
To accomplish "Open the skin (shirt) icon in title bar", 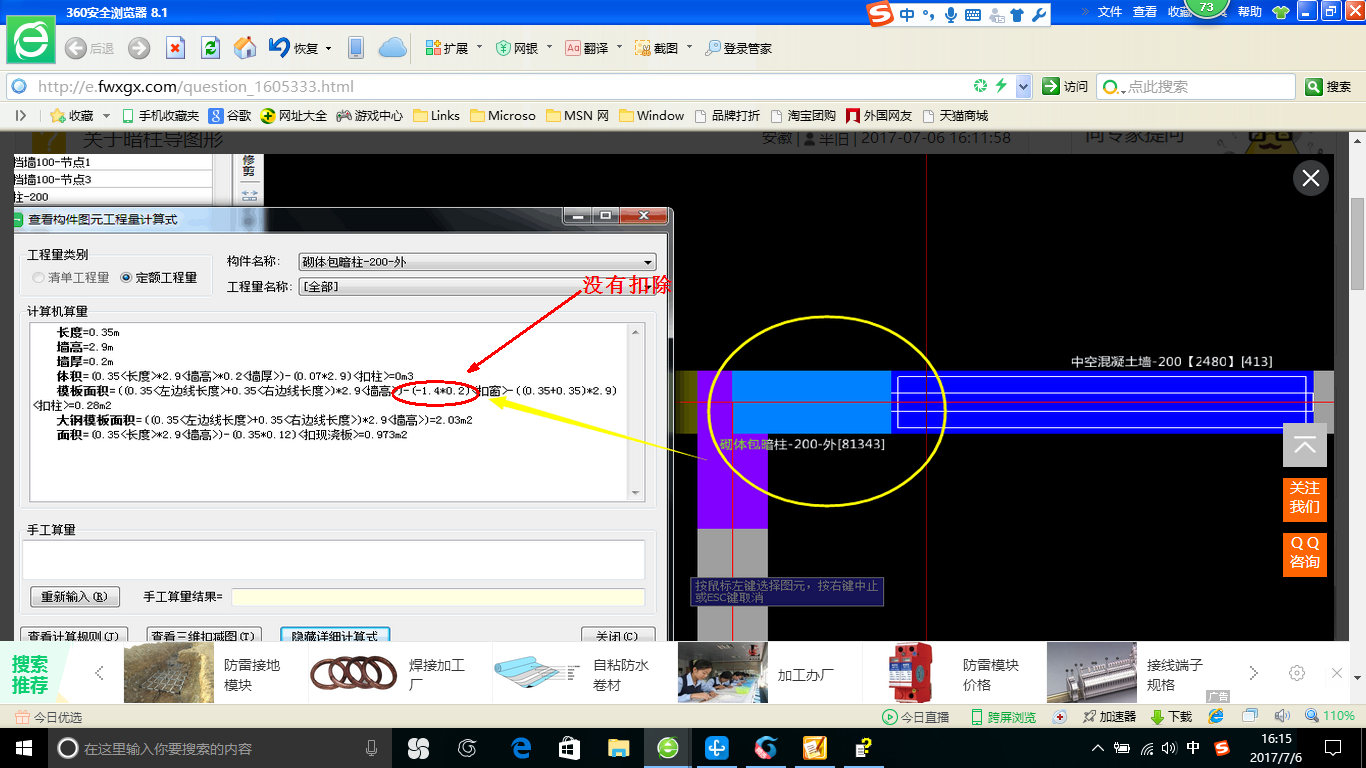I will point(1280,12).
